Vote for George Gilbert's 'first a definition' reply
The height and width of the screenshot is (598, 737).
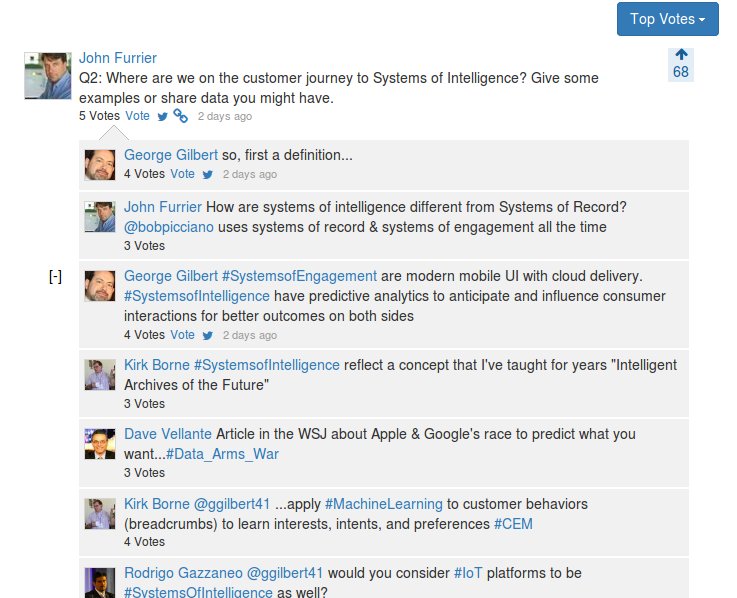(182, 174)
